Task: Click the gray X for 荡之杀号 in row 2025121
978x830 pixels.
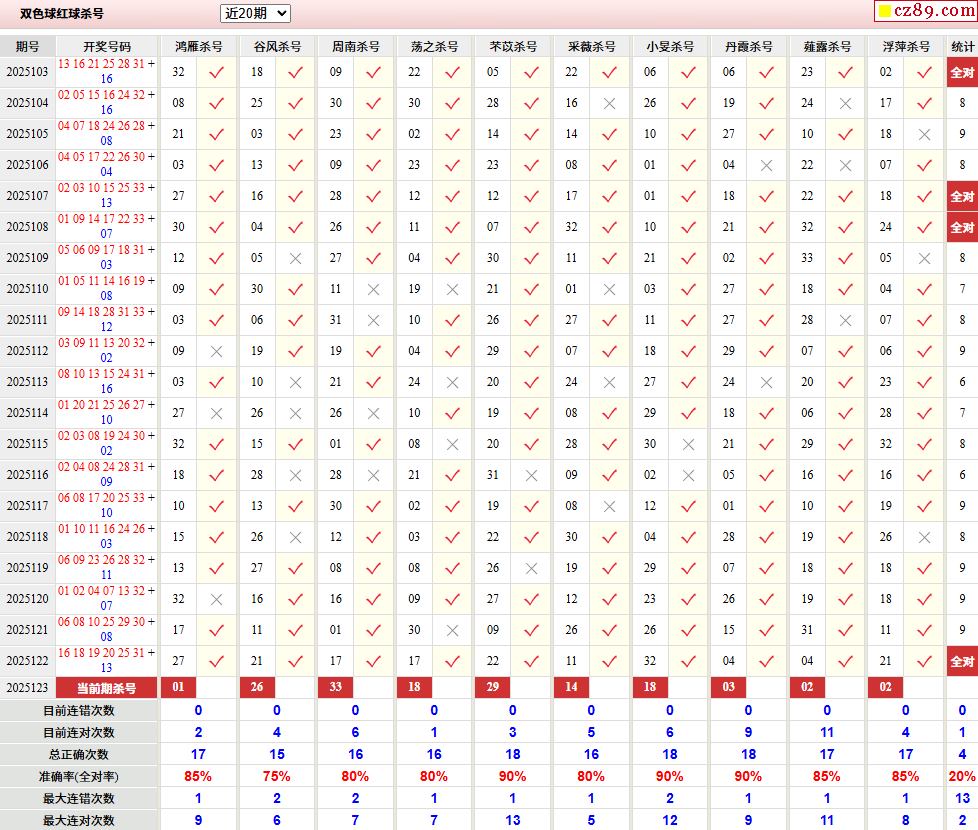Action: point(452,630)
